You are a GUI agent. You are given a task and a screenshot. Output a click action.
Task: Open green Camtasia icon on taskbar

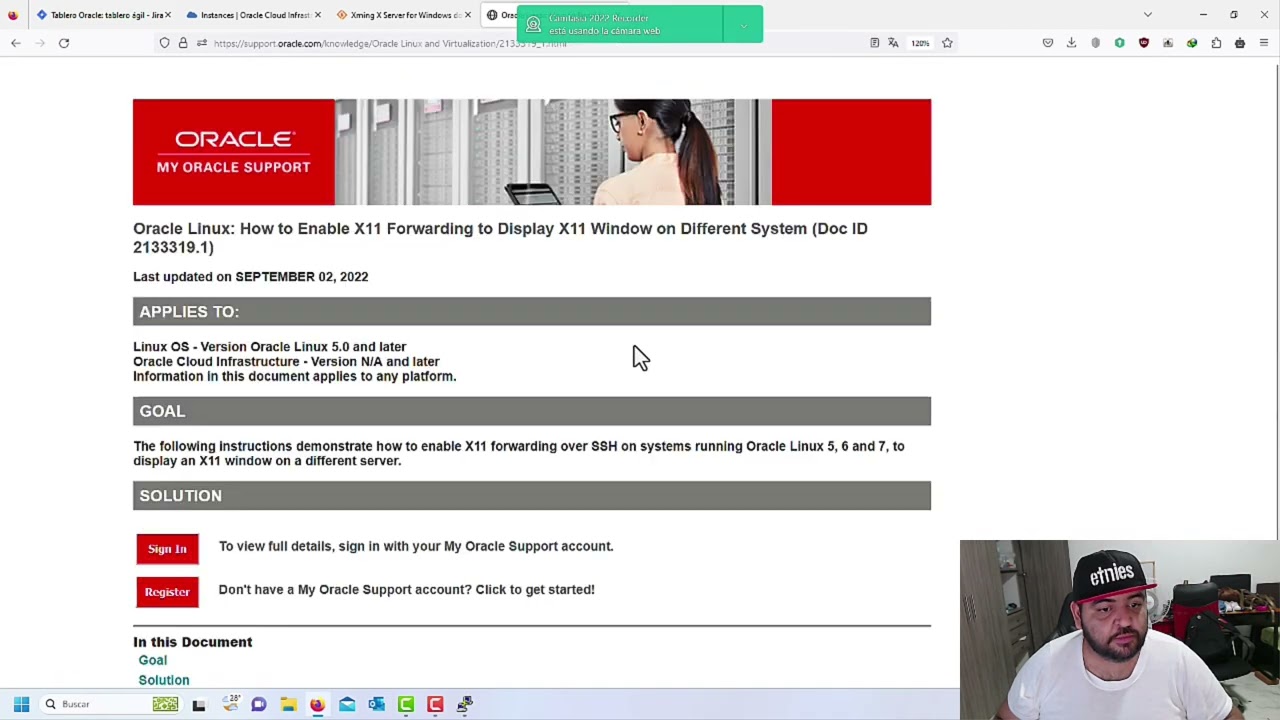(x=406, y=704)
